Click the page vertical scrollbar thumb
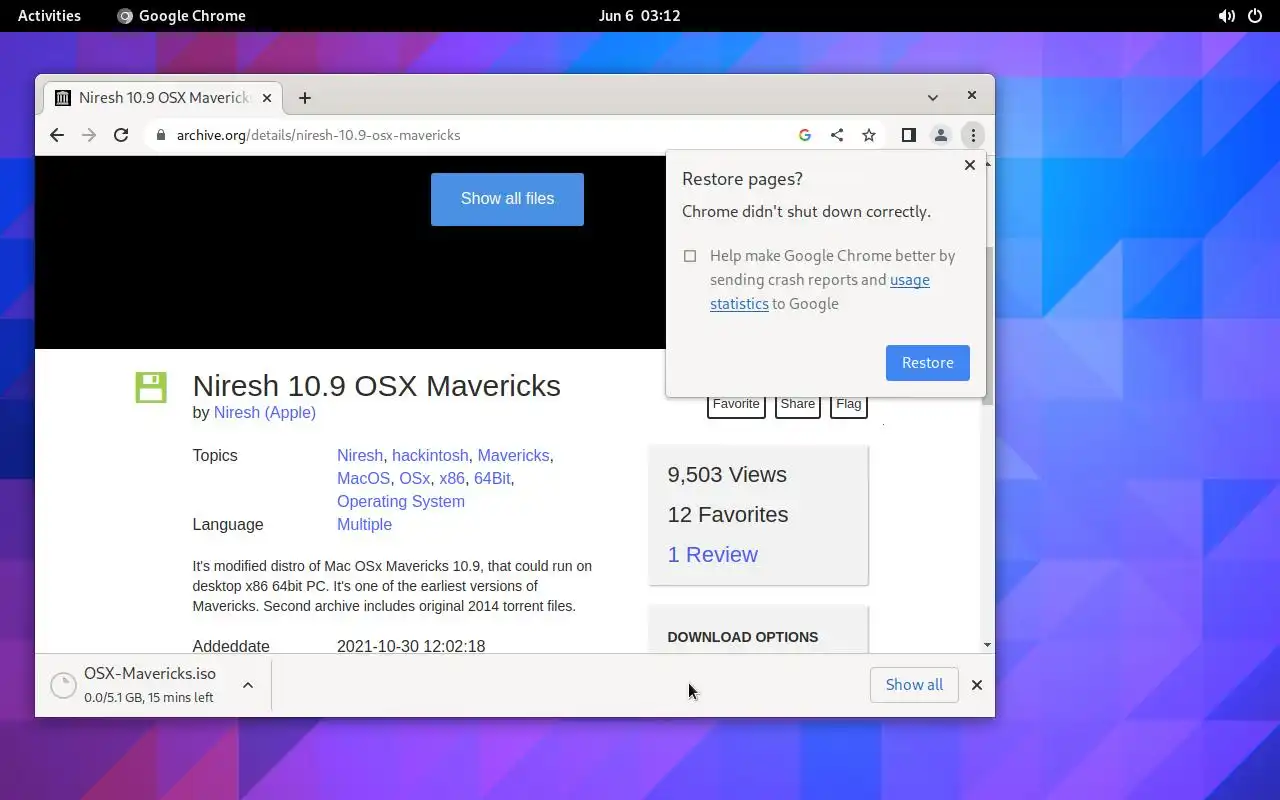The width and height of the screenshot is (1280, 800). pos(988,325)
